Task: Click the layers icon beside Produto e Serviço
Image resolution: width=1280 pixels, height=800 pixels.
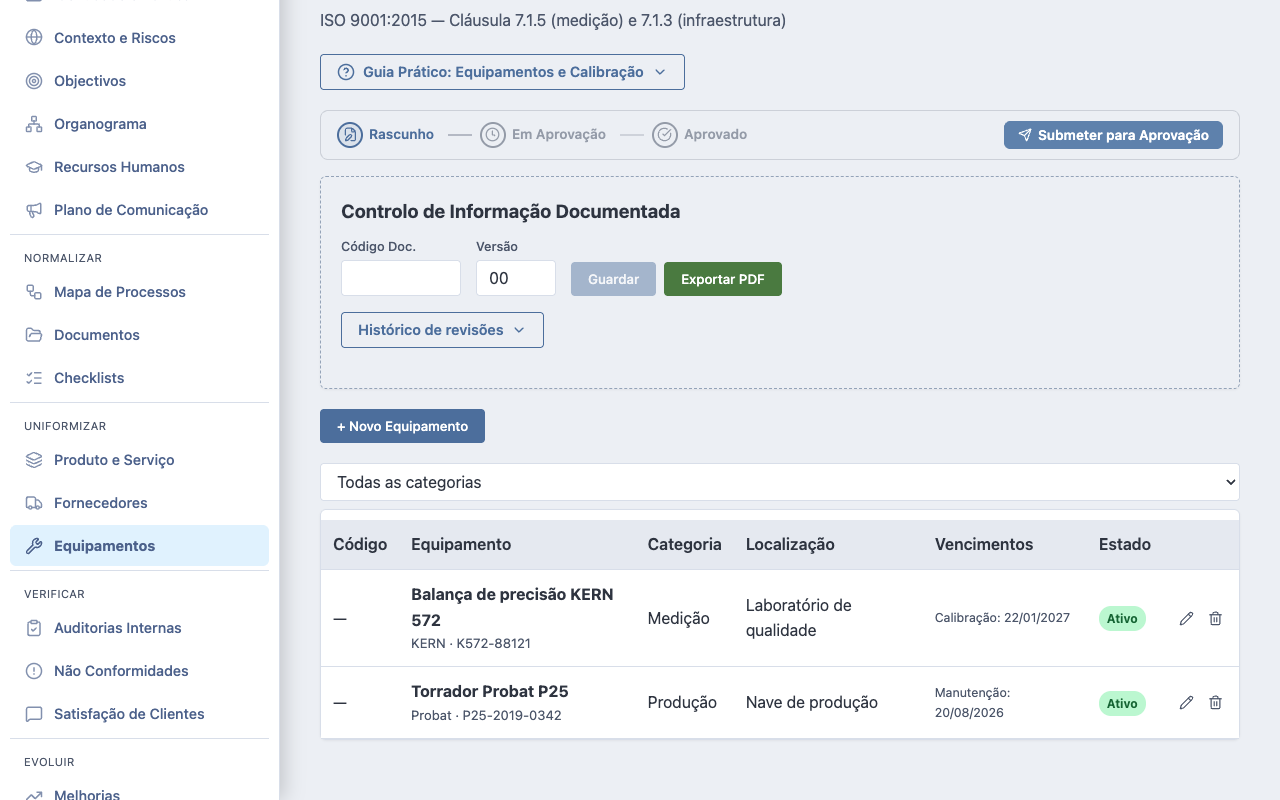Action: pyautogui.click(x=34, y=460)
